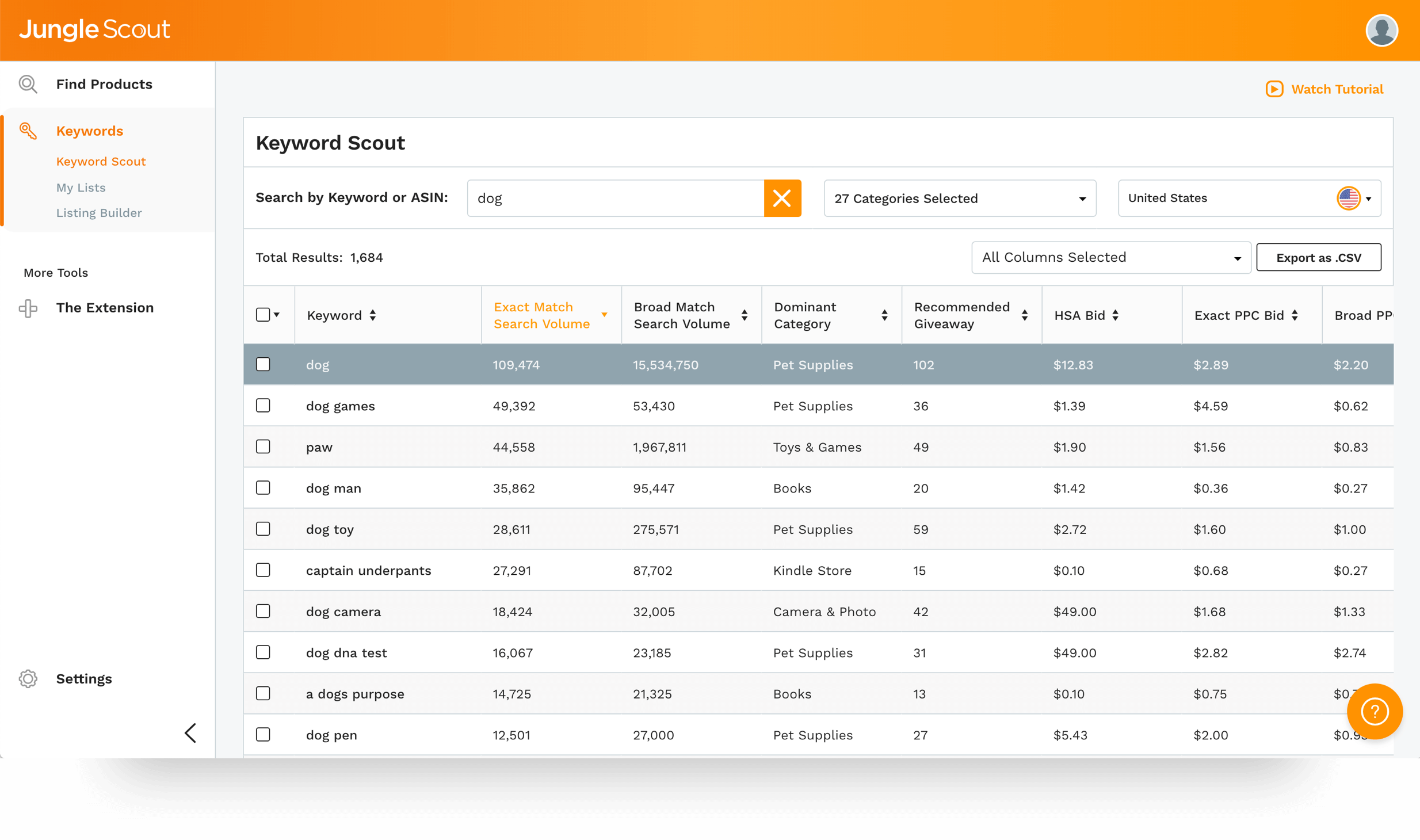The height and width of the screenshot is (840, 1420).
Task: Click the Find Products magnifier icon
Action: point(28,85)
